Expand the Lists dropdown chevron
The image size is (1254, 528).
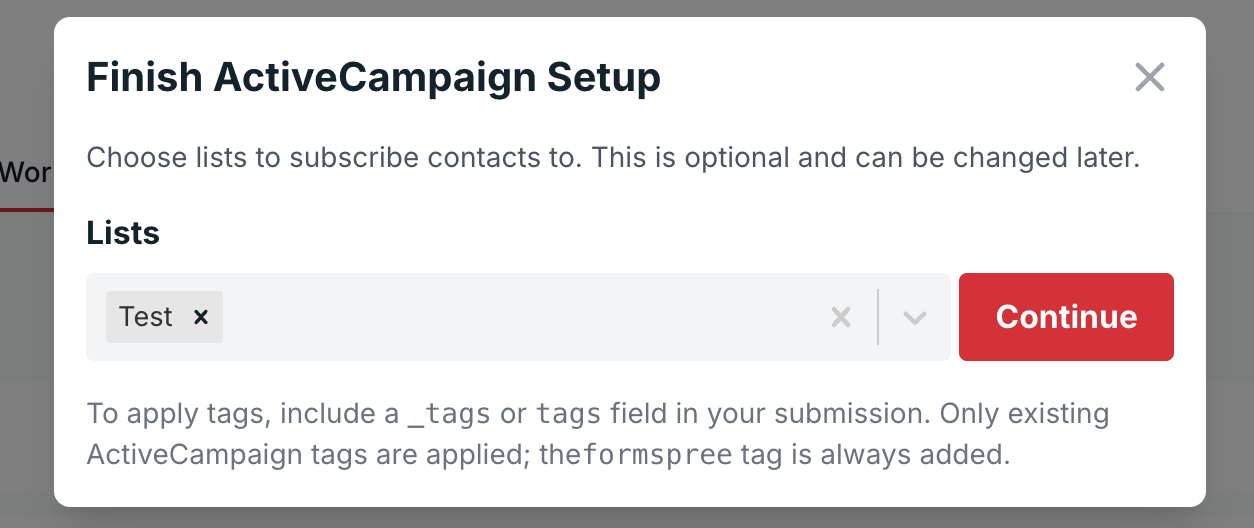(914, 317)
